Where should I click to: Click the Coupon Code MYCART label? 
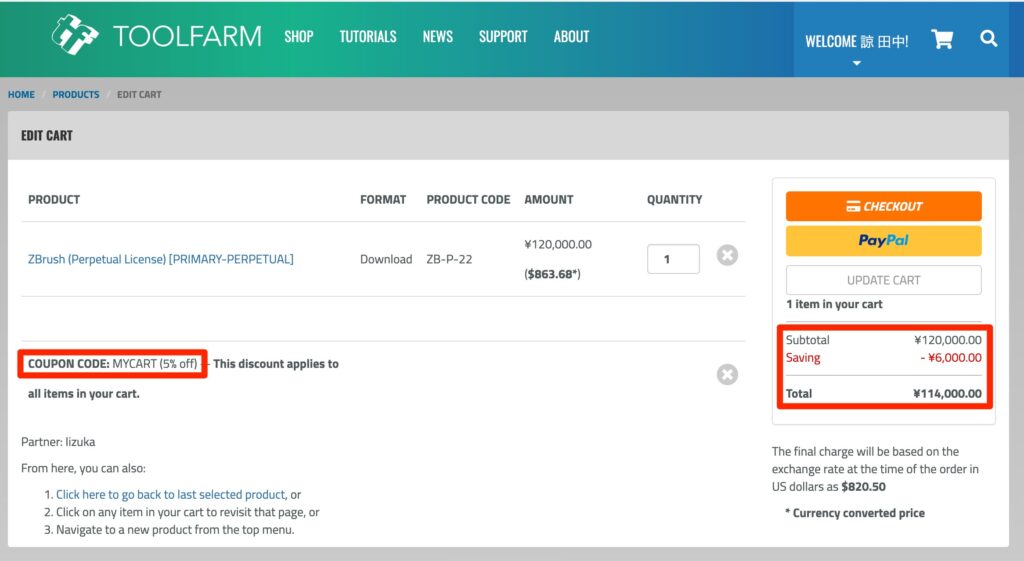112,364
